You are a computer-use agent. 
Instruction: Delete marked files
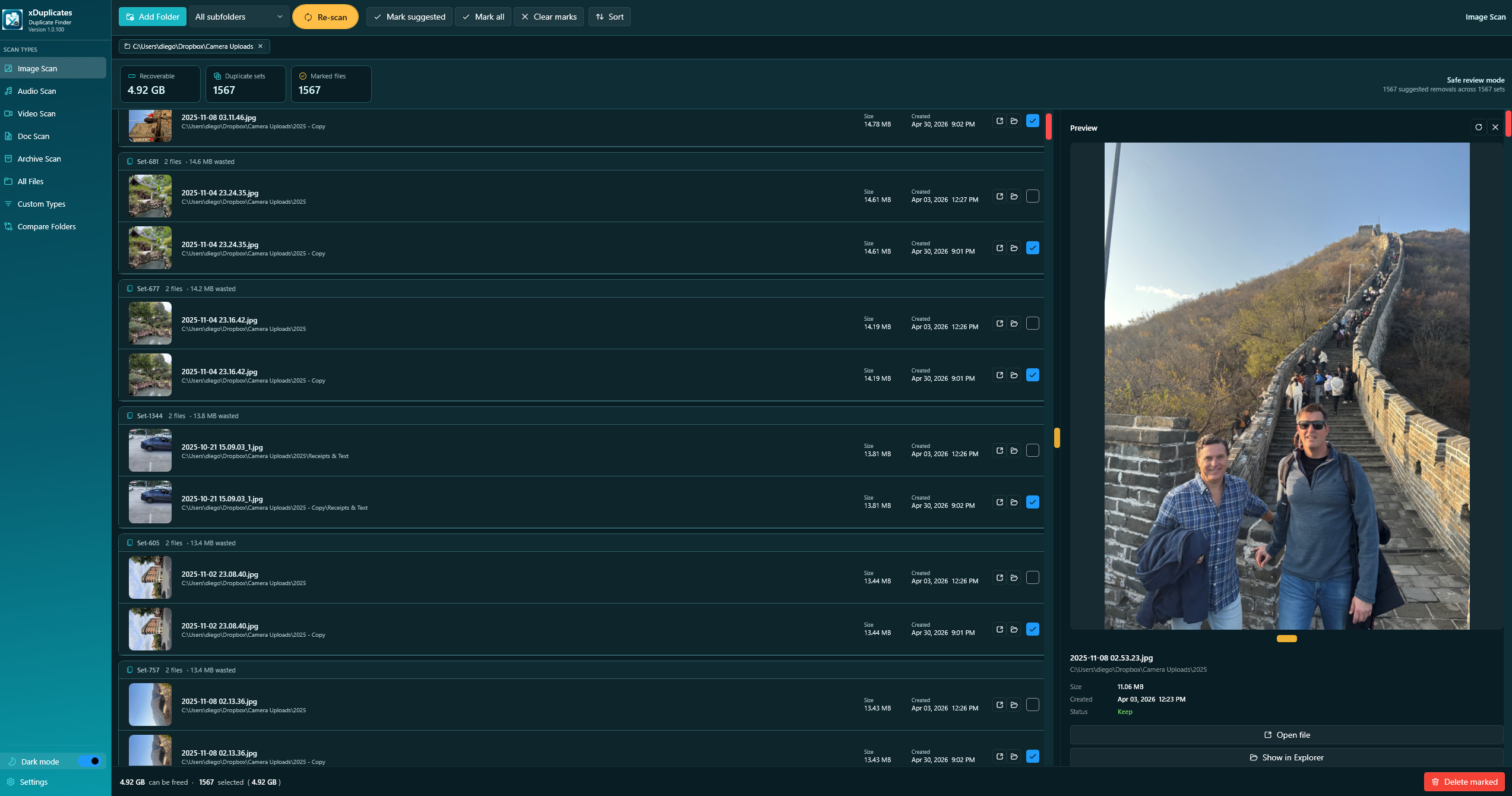(1464, 782)
